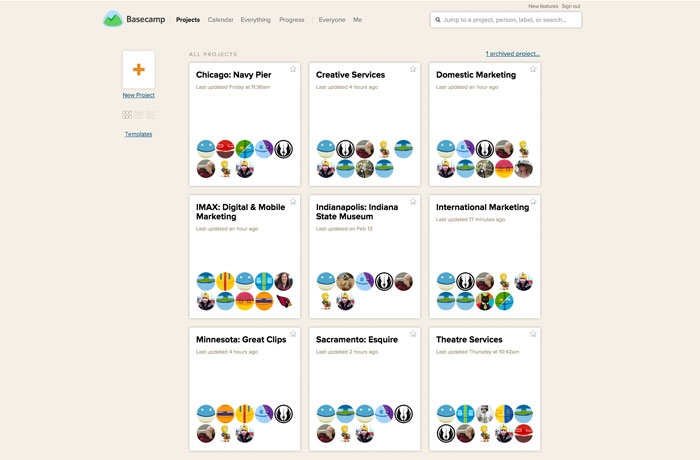The image size is (700, 460).
Task: Star IMAX: Digital & Mobile Marketing project
Action: coord(293,201)
